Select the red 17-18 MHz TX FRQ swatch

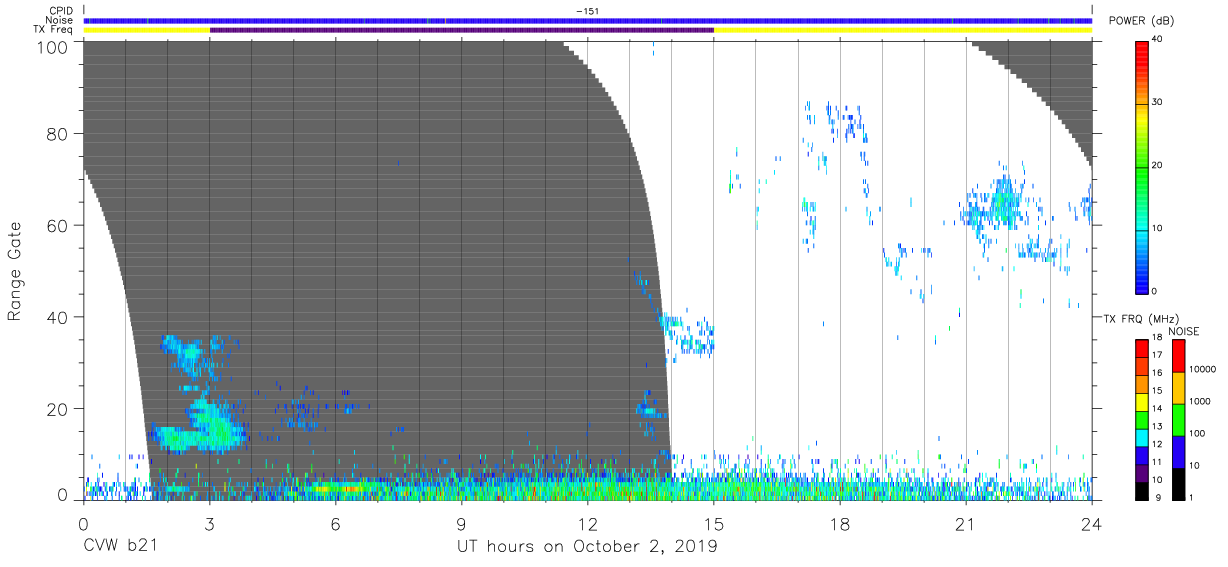[1142, 349]
